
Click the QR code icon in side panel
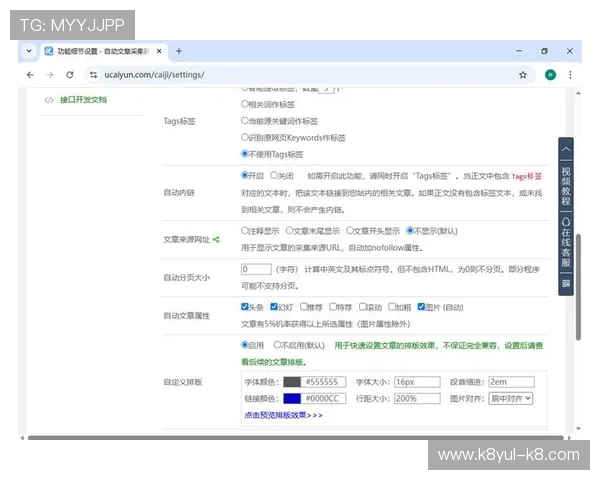pos(566,283)
